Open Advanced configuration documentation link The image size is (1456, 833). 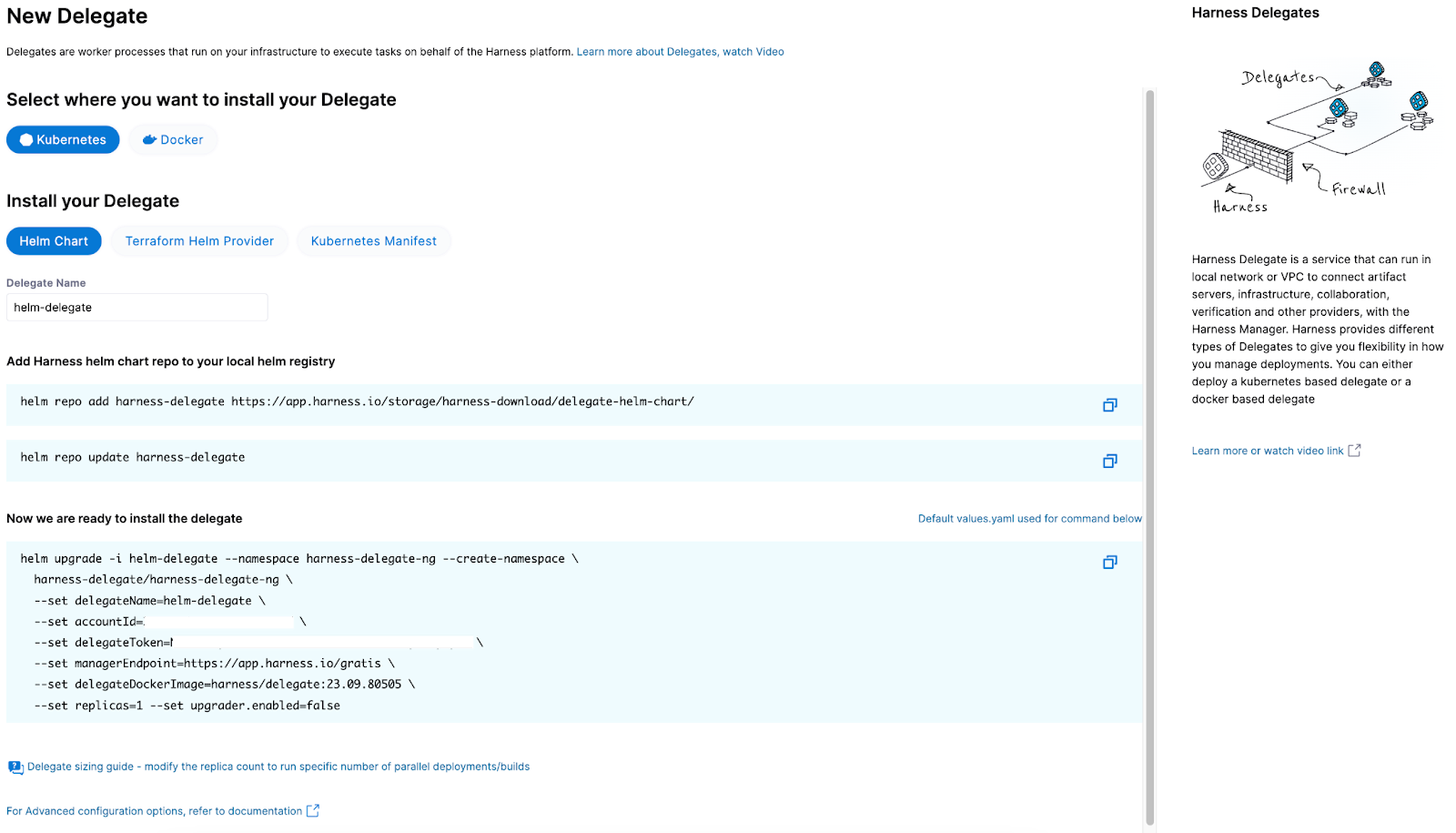click(154, 811)
